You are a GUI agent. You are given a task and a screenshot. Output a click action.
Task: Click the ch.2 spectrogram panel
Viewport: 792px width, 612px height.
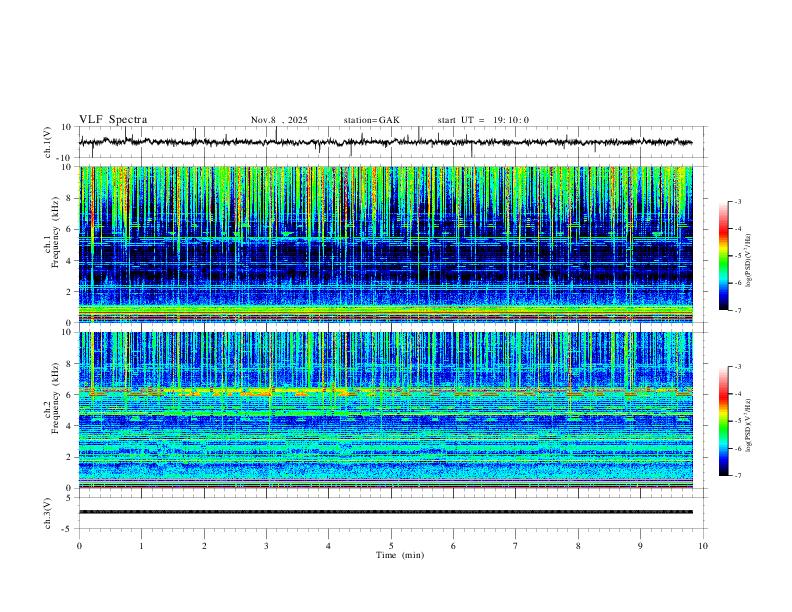coord(385,410)
